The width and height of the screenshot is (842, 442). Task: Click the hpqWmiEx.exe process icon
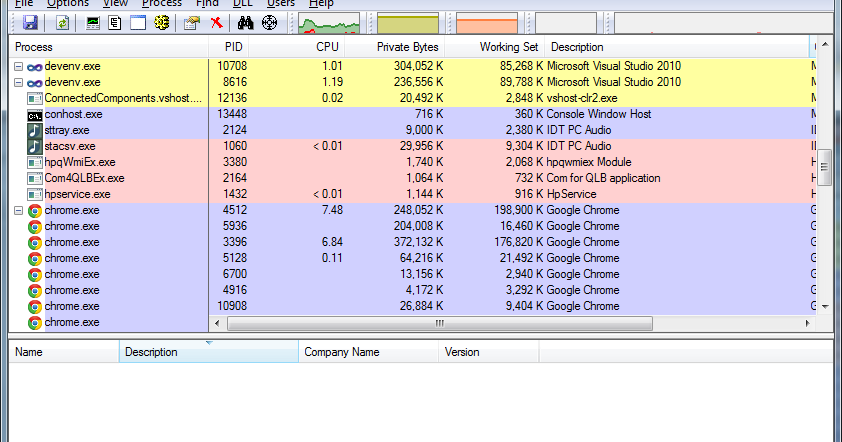click(x=35, y=163)
